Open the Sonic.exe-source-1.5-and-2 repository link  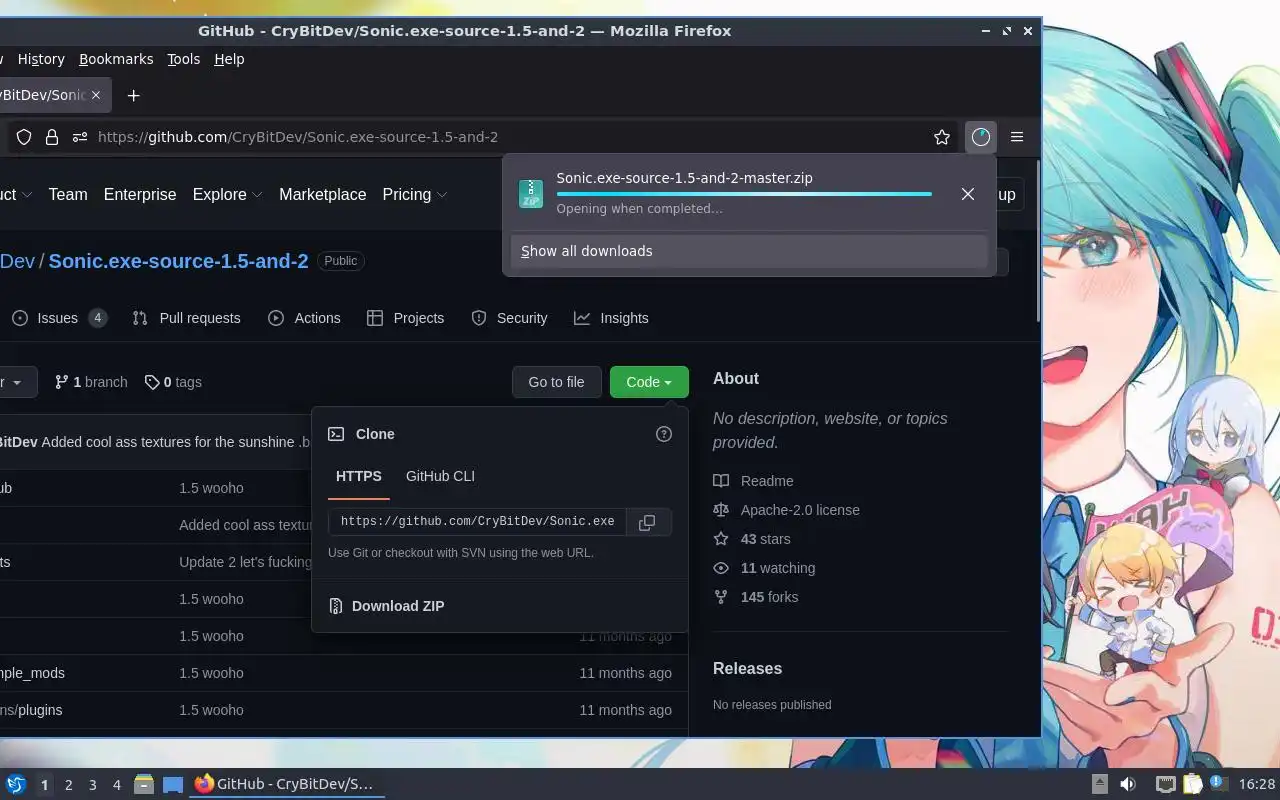178,261
